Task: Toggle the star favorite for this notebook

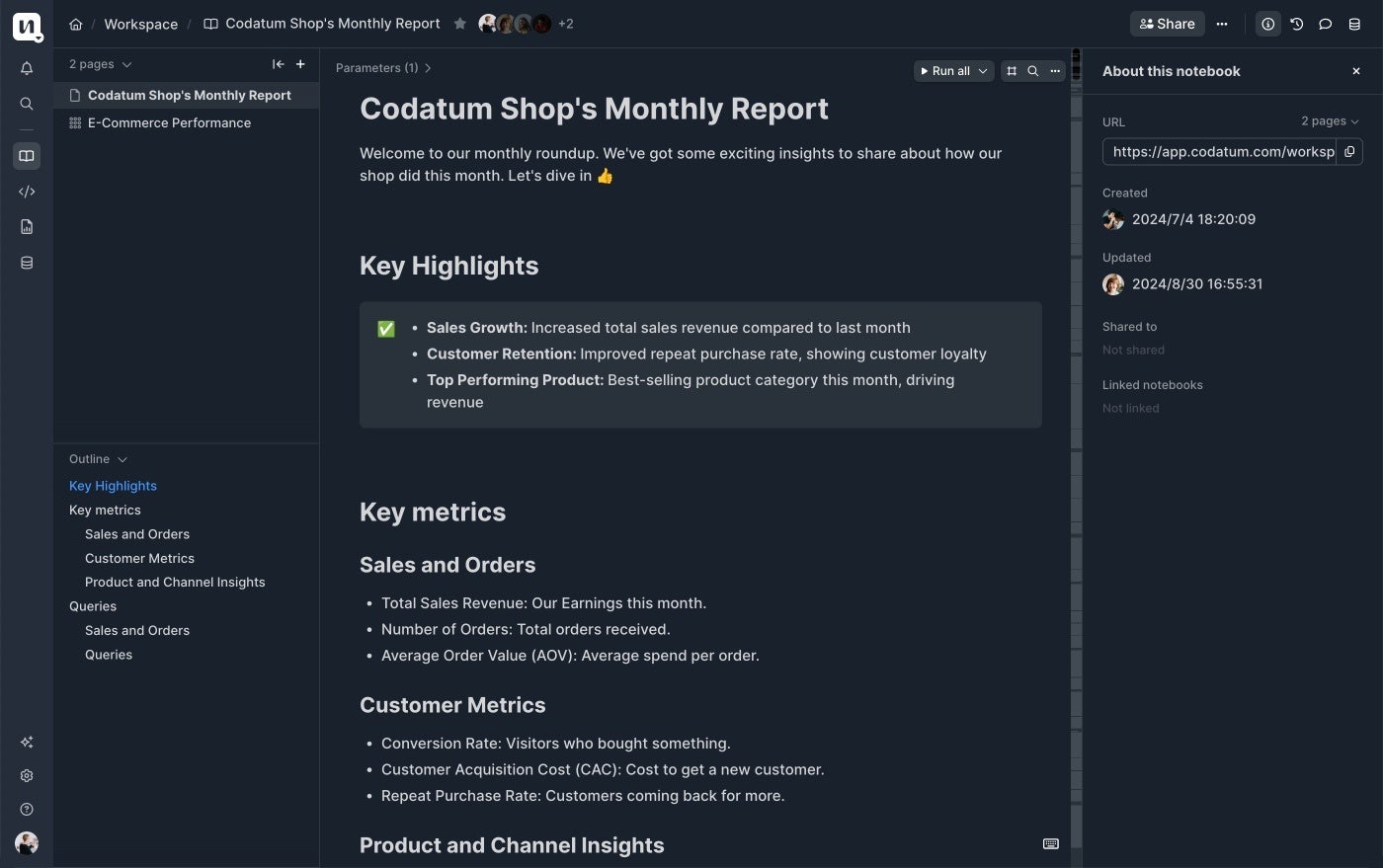Action: point(460,24)
